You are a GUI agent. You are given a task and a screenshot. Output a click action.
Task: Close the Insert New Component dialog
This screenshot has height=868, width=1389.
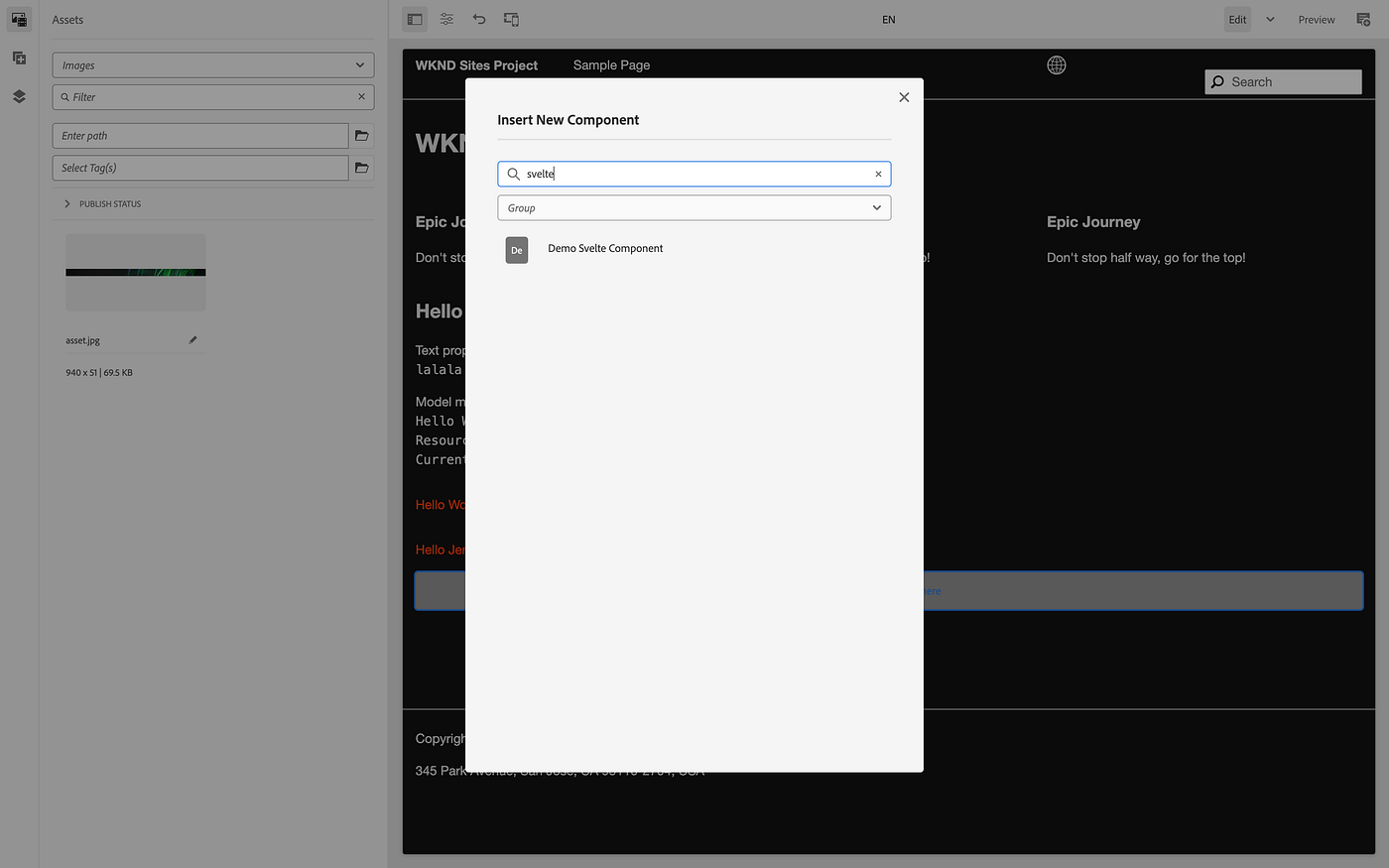click(x=904, y=97)
